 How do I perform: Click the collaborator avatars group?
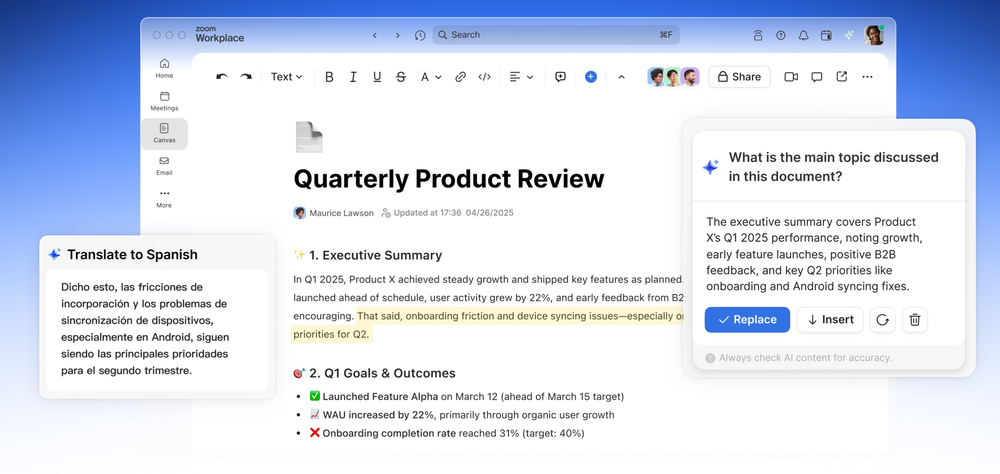coord(673,77)
